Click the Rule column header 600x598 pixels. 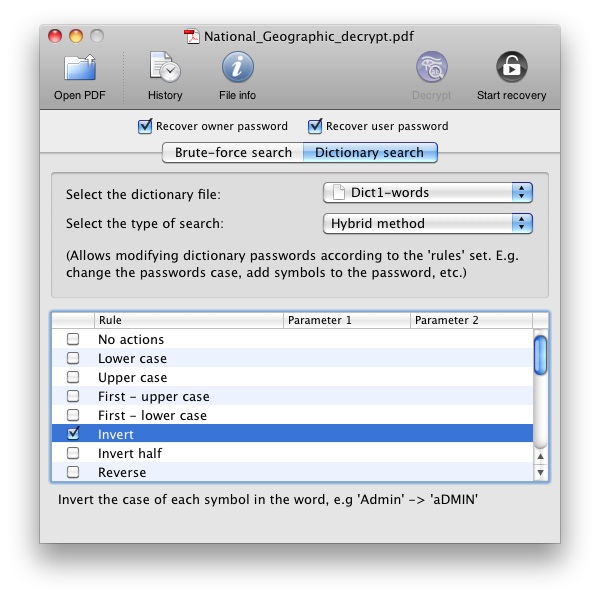tap(188, 321)
